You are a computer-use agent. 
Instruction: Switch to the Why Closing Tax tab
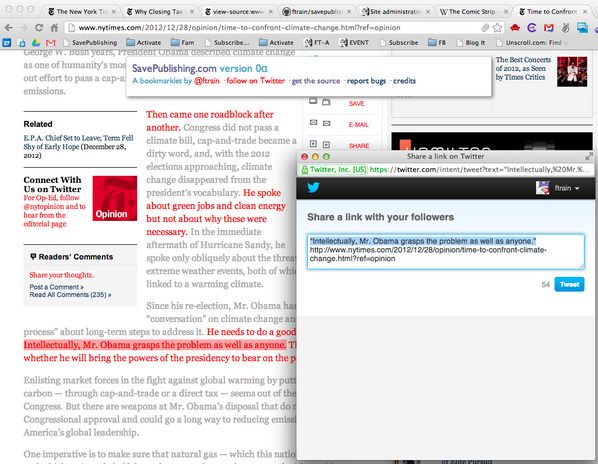[160, 12]
